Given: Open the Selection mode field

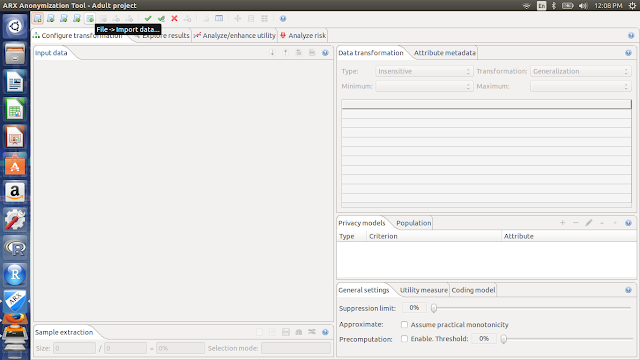Looking at the screenshot, I should 296,348.
